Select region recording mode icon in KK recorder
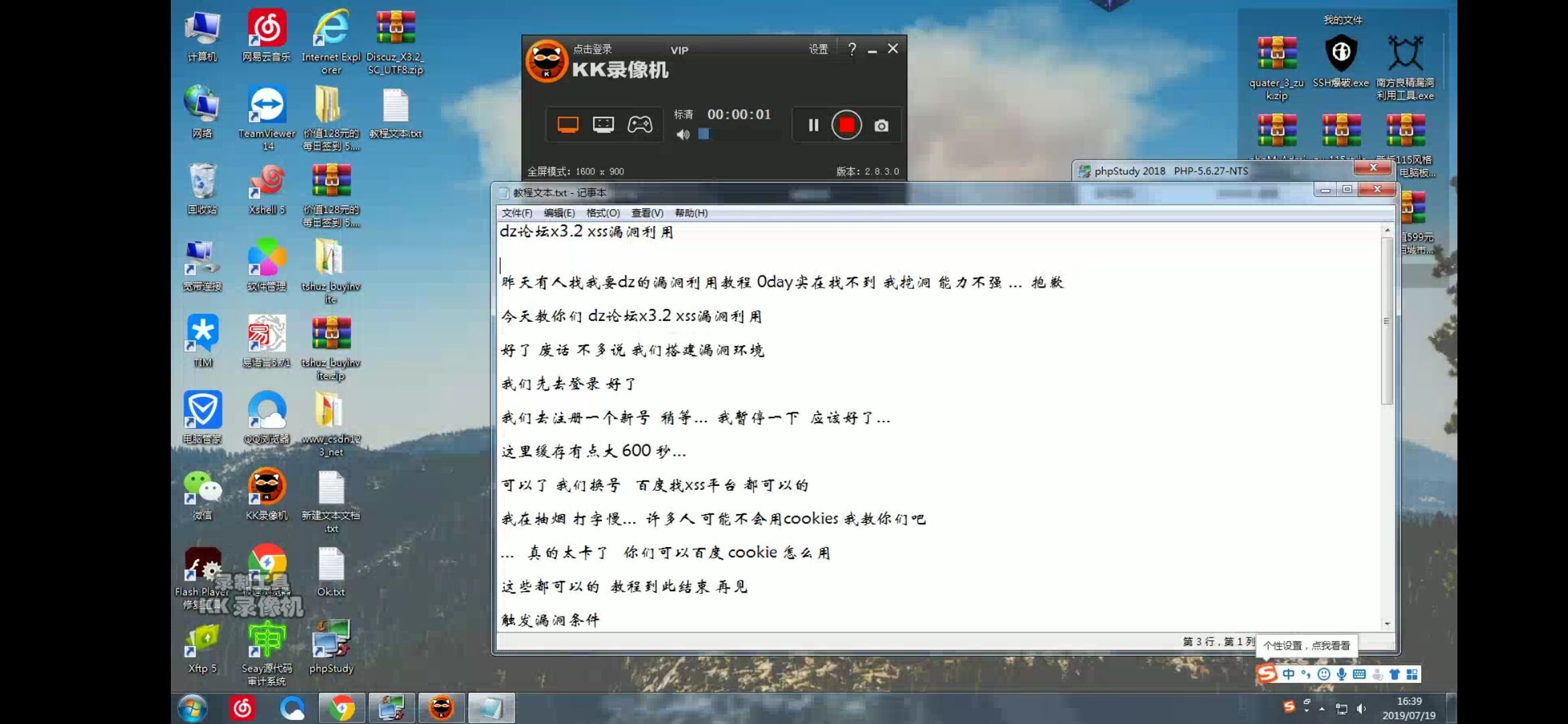The height and width of the screenshot is (724, 1568). (x=603, y=125)
